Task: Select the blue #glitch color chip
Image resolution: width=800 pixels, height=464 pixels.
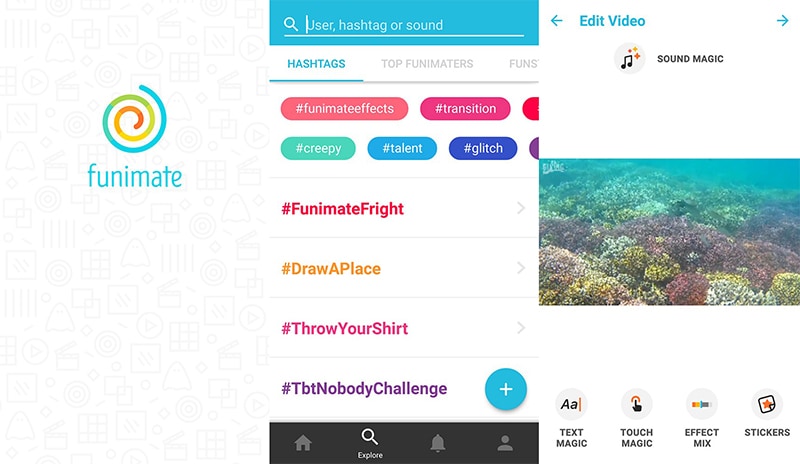Action: coord(482,149)
